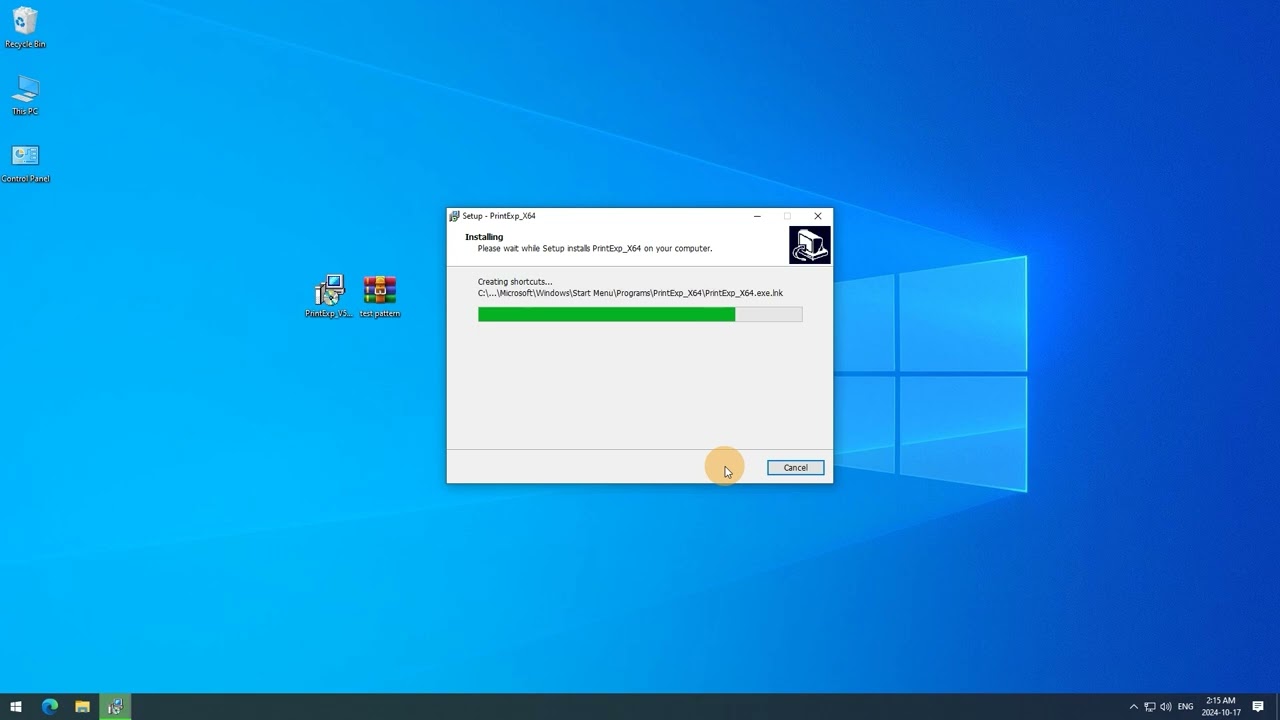The width and height of the screenshot is (1280, 720).
Task: Open the Windows Start menu
Action: click(x=16, y=707)
